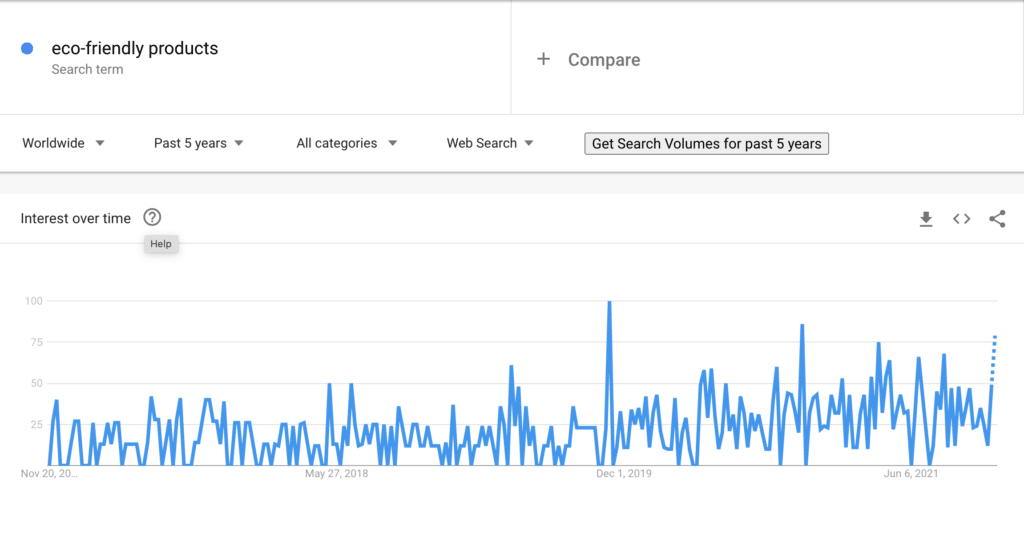Open the help question mark icon
Viewport: 1024px width, 538px height.
(152, 217)
